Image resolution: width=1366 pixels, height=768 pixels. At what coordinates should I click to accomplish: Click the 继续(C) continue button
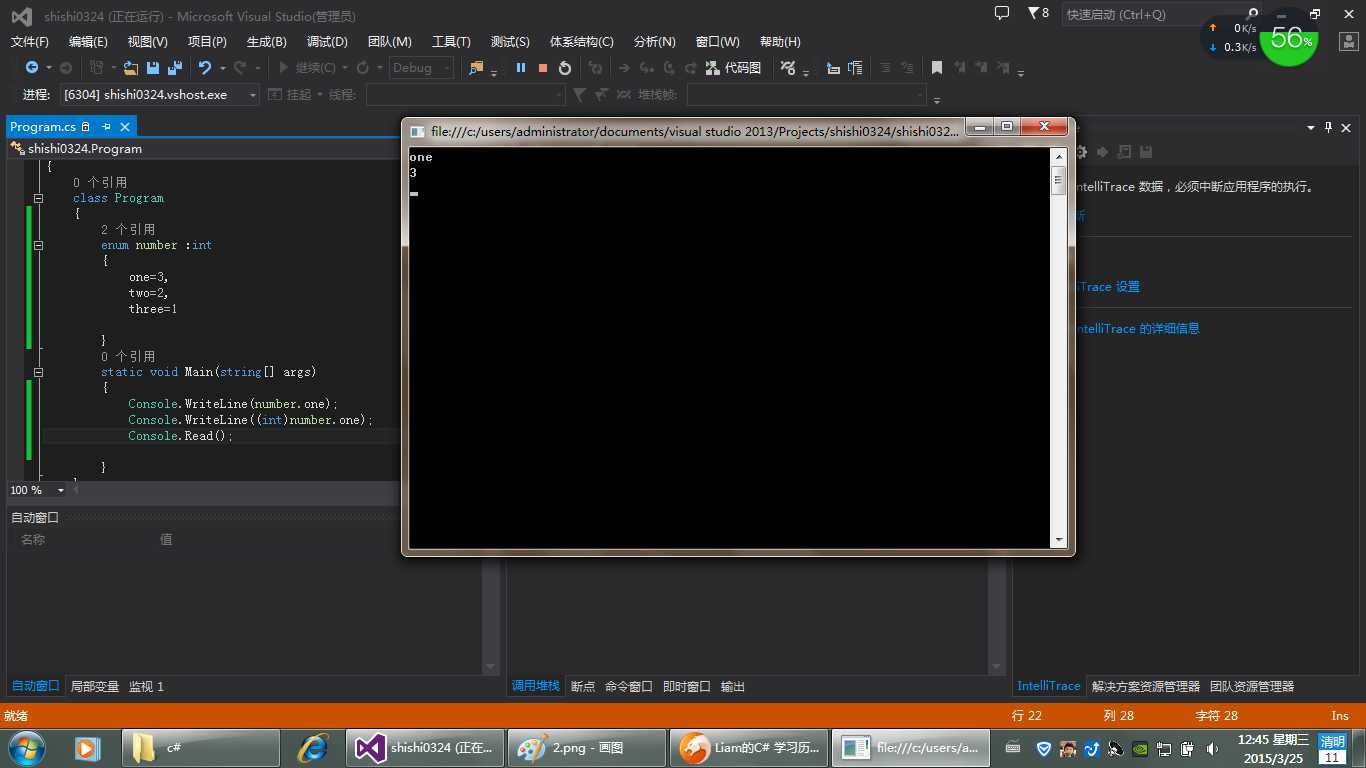(x=306, y=68)
